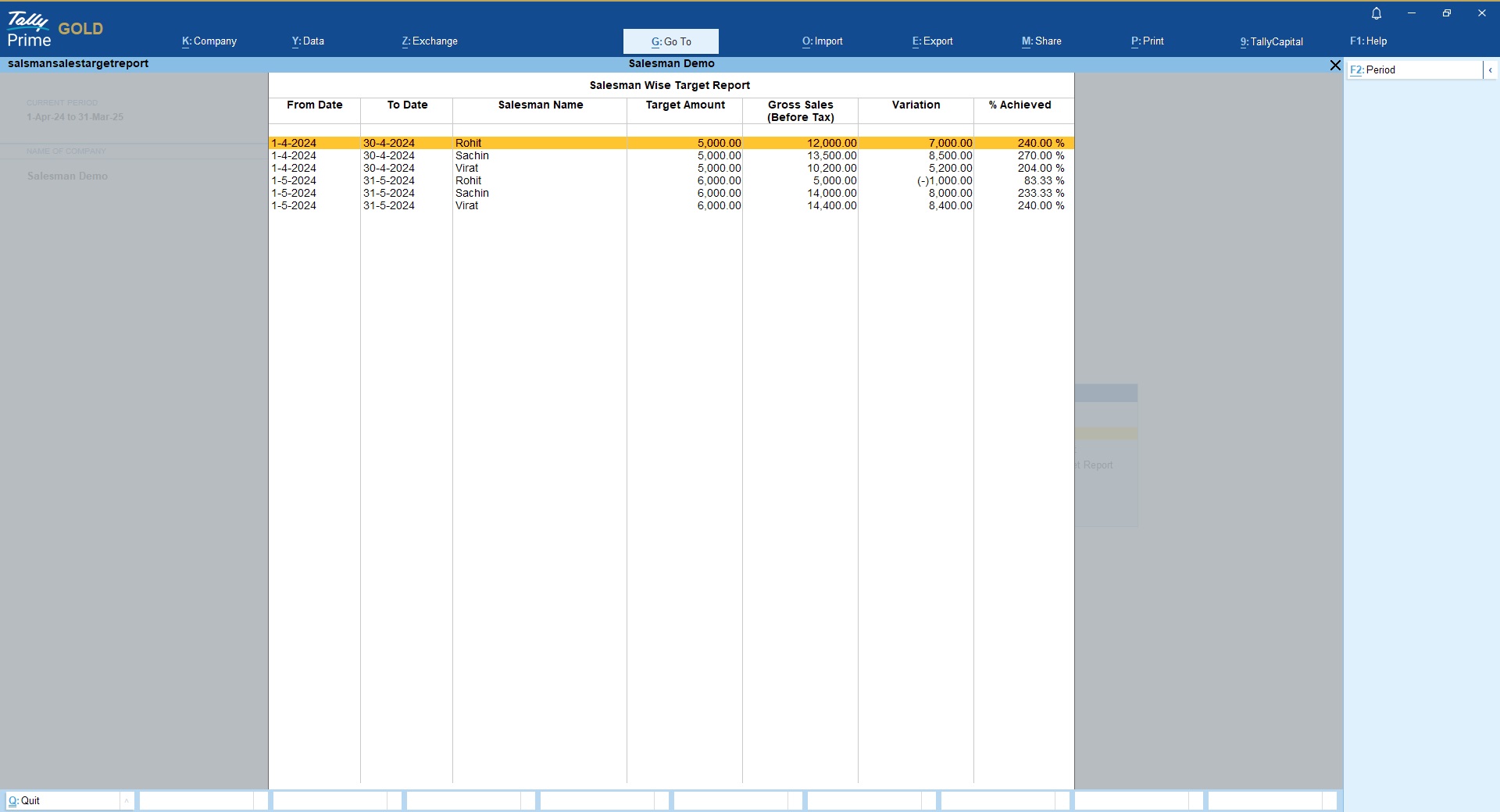Open the Print menu
The image size is (1500, 812).
coord(1147,41)
